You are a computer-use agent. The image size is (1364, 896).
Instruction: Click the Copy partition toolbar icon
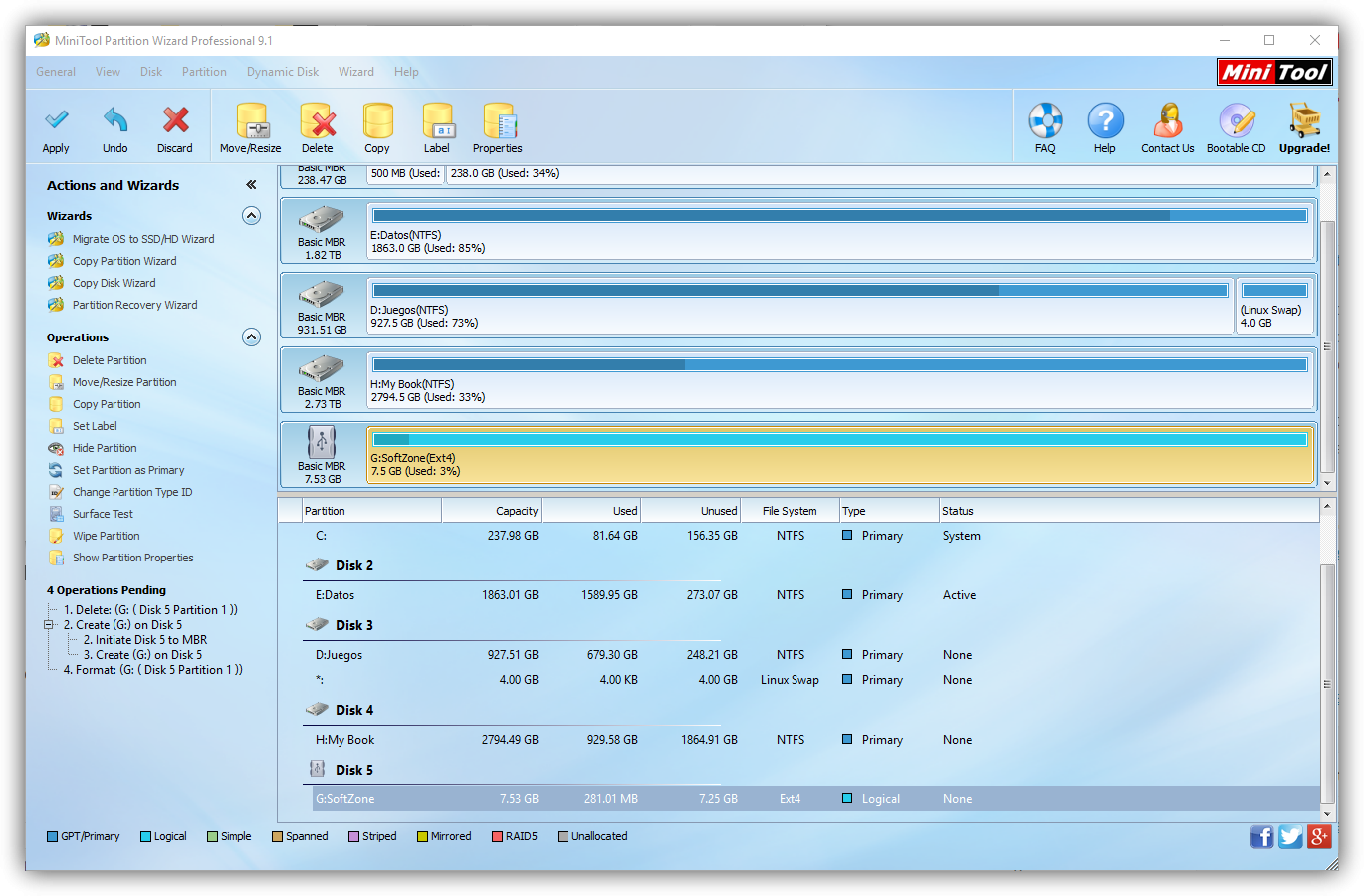pyautogui.click(x=377, y=129)
